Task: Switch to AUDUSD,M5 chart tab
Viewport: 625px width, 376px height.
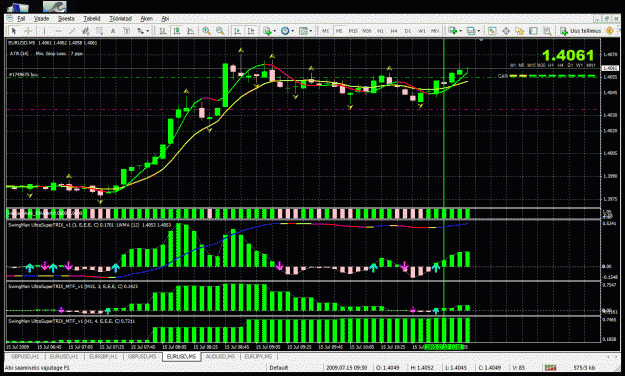Action: [220, 356]
